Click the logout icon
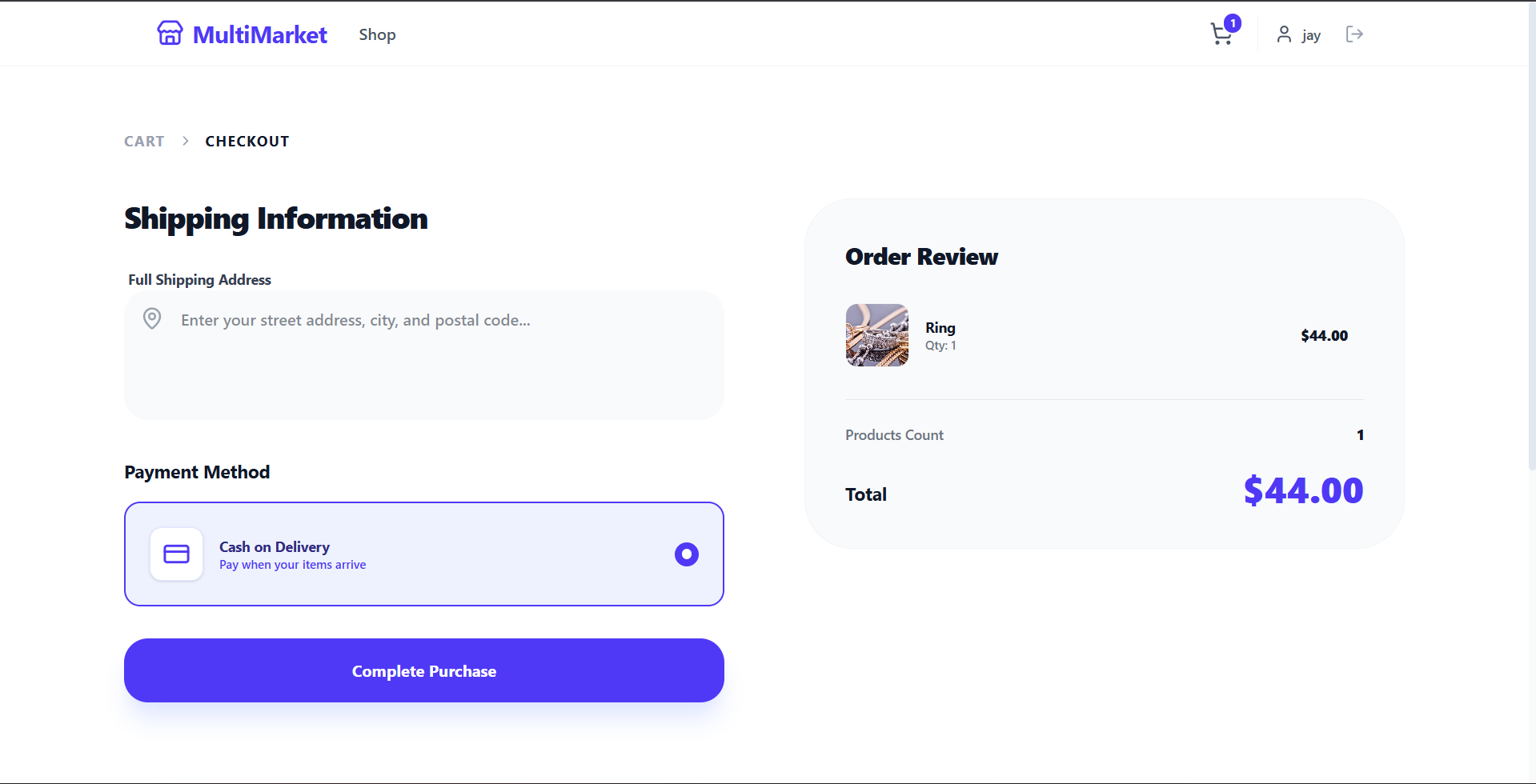Screen dimensions: 1536x784 pos(1354,34)
